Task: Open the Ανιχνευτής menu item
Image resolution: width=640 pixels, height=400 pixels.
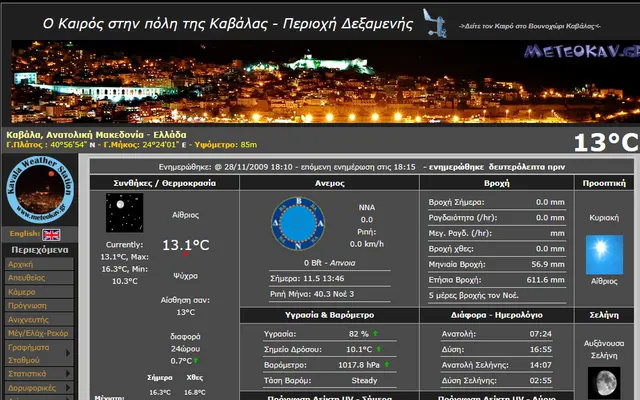Action: (39, 320)
